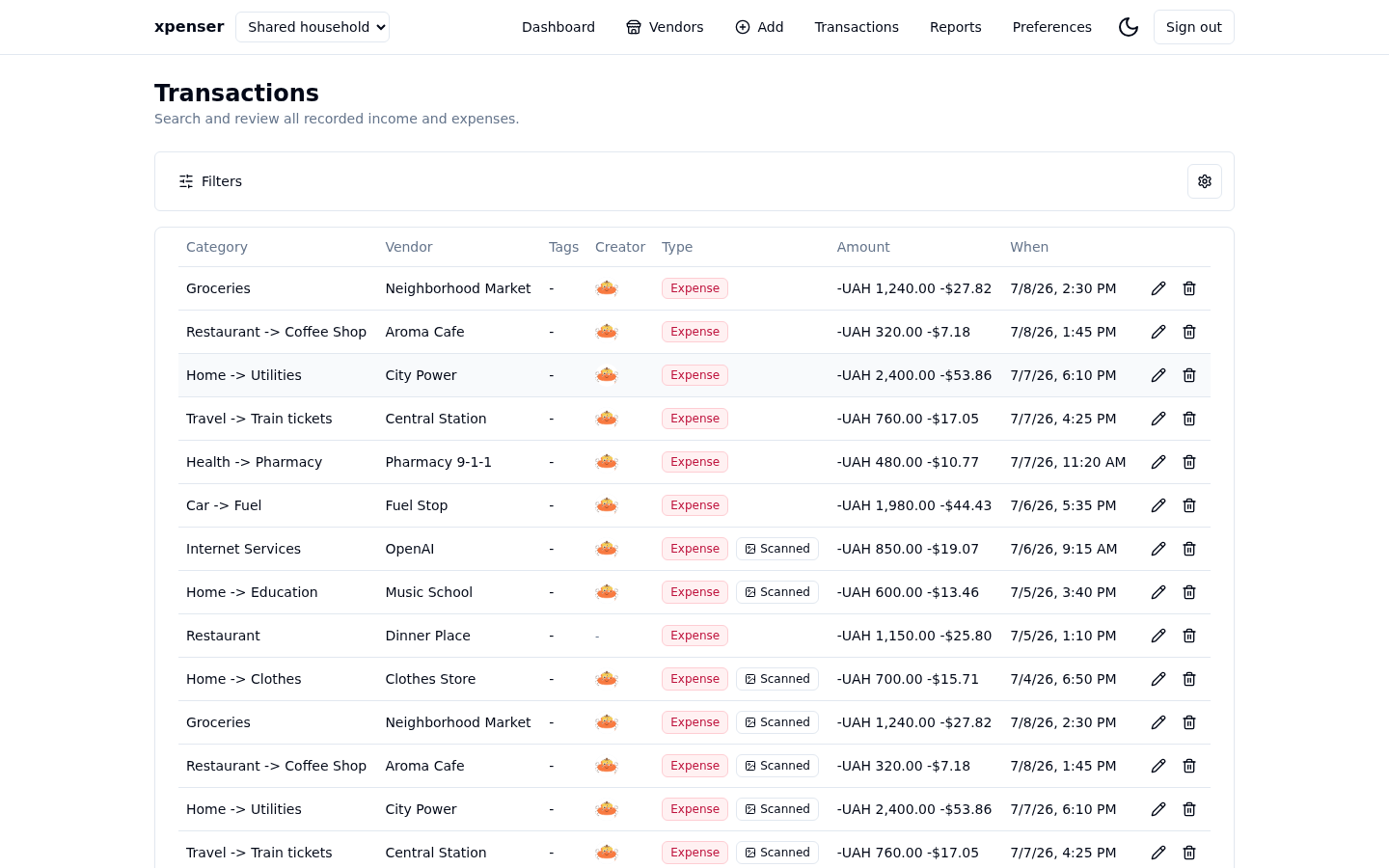The width and height of the screenshot is (1389, 868).
Task: Click the Type column header
Action: click(677, 247)
